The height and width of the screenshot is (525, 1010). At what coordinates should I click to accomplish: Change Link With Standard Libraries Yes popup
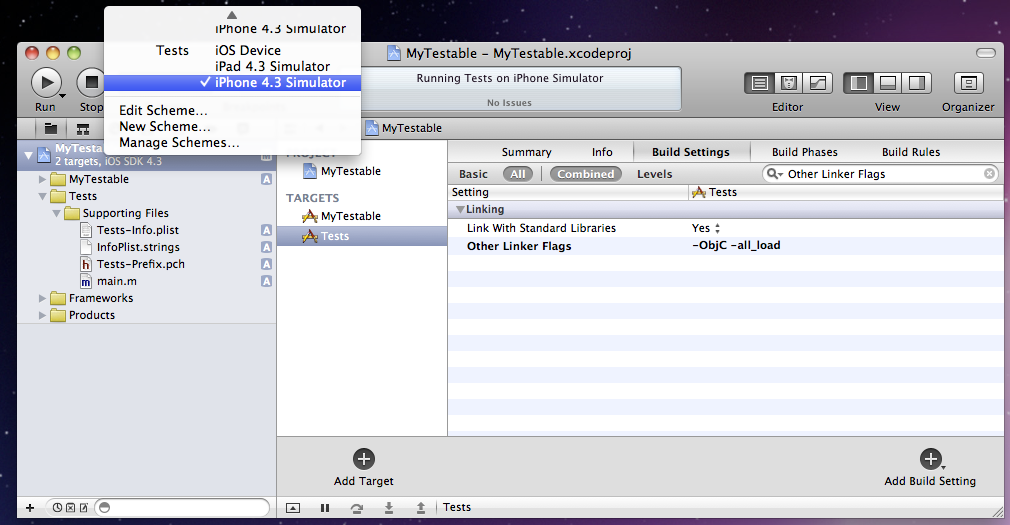click(x=706, y=228)
